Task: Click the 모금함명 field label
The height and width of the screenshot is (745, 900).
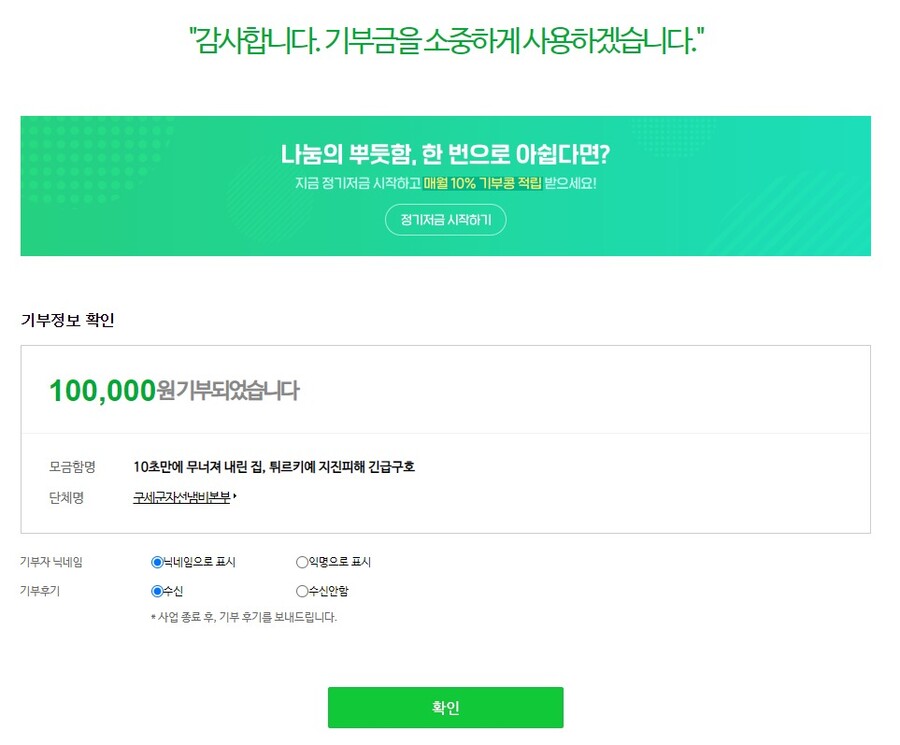Action: 71,467
